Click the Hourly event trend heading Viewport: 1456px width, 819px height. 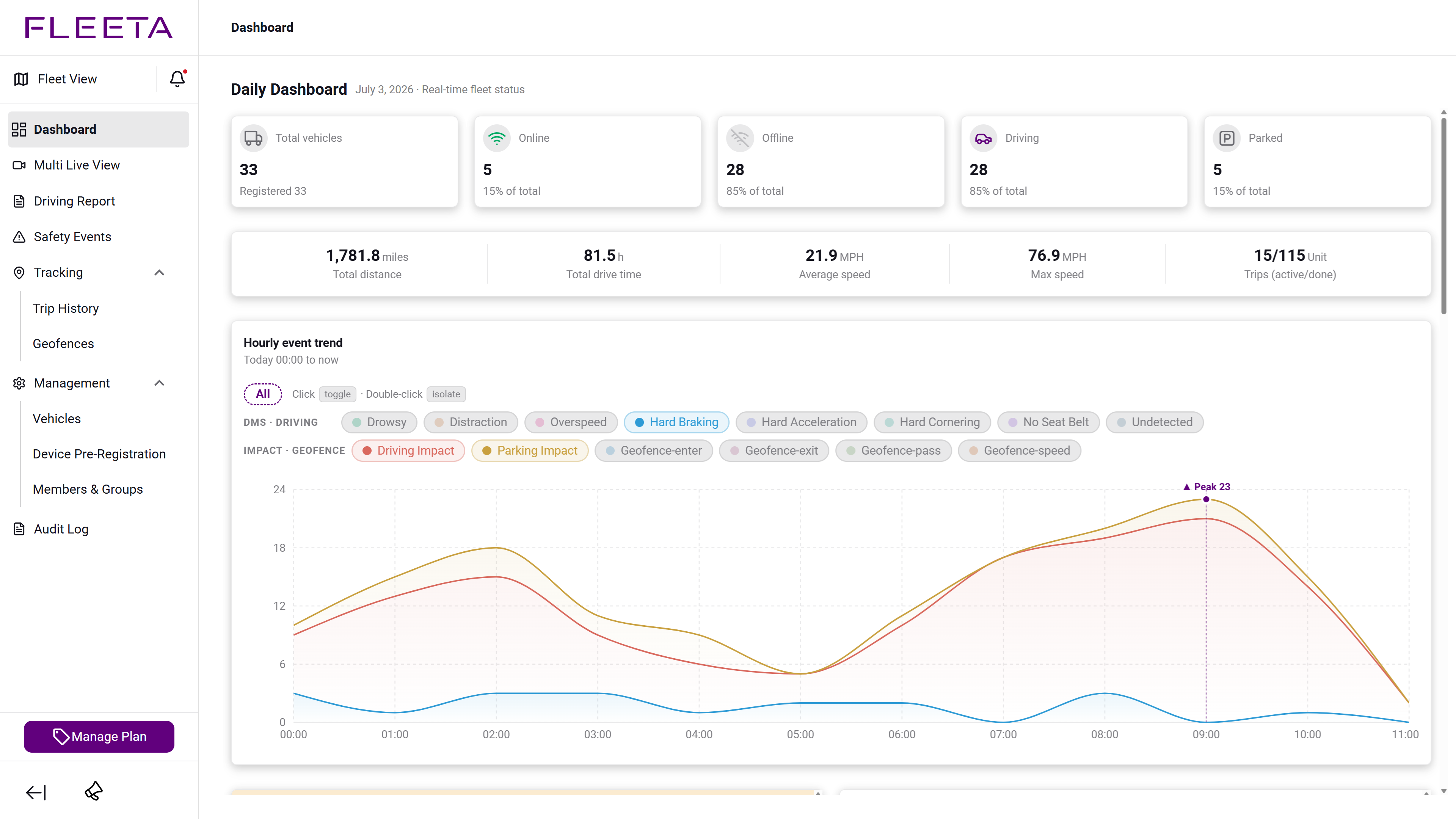point(293,343)
